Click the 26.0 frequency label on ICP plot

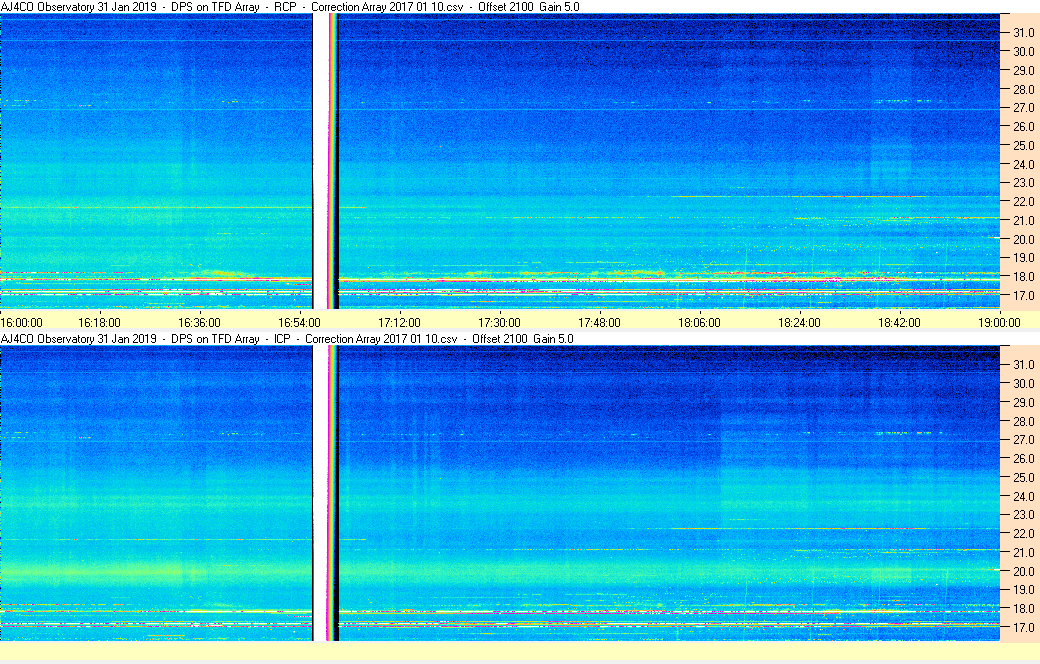[x=1023, y=458]
